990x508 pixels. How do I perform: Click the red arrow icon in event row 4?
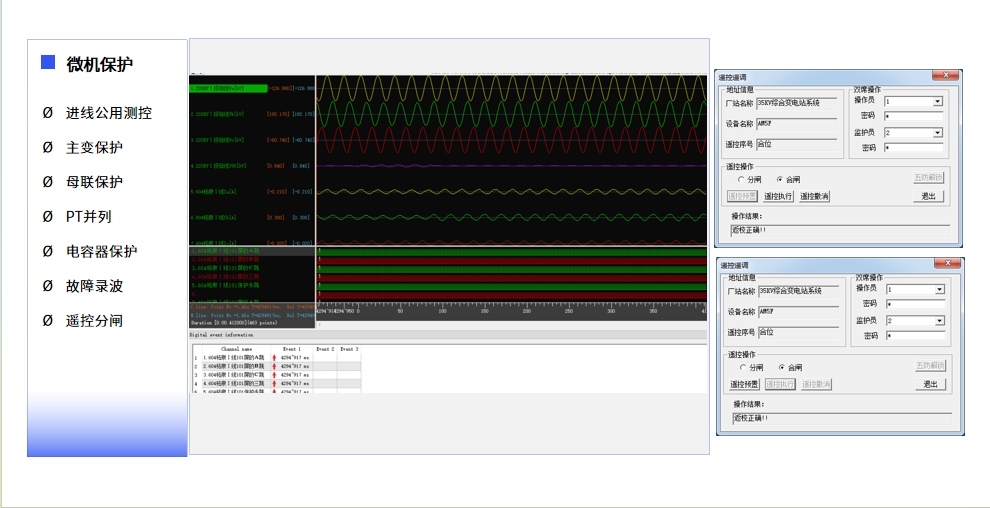pyautogui.click(x=274, y=383)
